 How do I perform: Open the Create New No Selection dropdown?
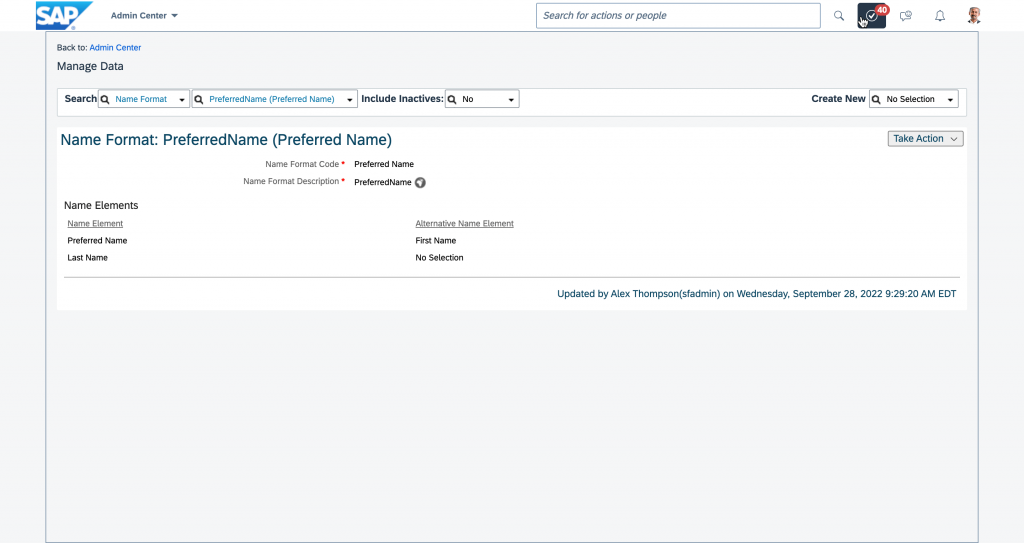(x=914, y=99)
